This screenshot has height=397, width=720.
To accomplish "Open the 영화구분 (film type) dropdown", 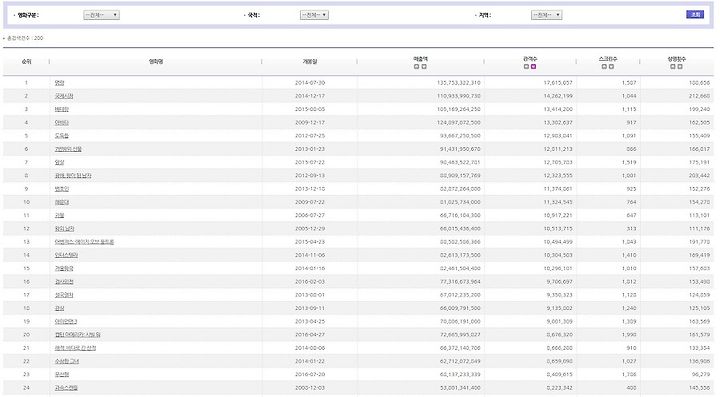I will pyautogui.click(x=101, y=15).
